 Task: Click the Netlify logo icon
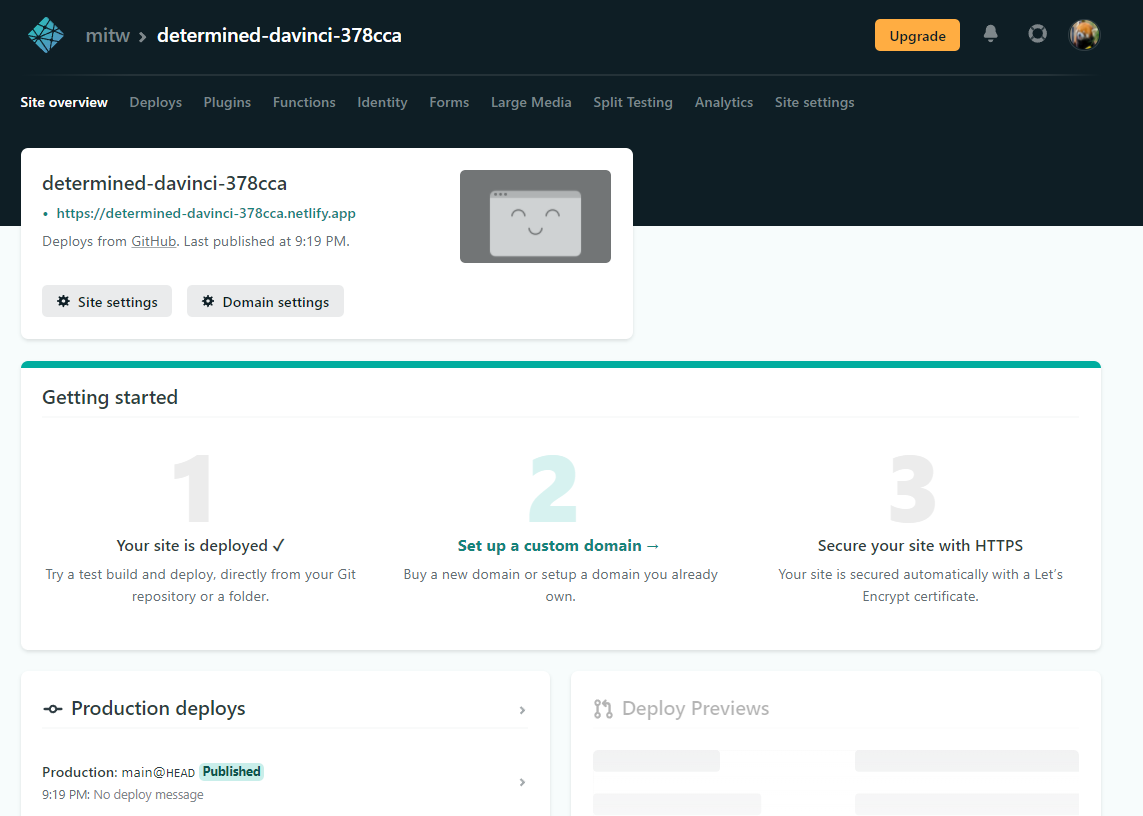click(46, 35)
